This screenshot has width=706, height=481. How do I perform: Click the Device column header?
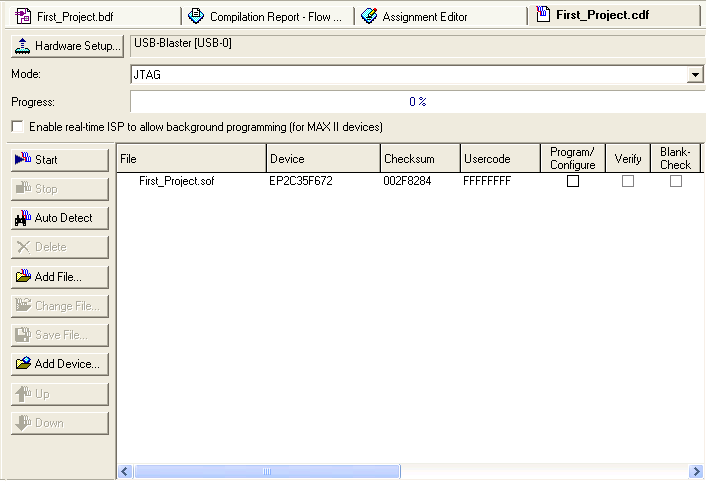[x=322, y=159]
